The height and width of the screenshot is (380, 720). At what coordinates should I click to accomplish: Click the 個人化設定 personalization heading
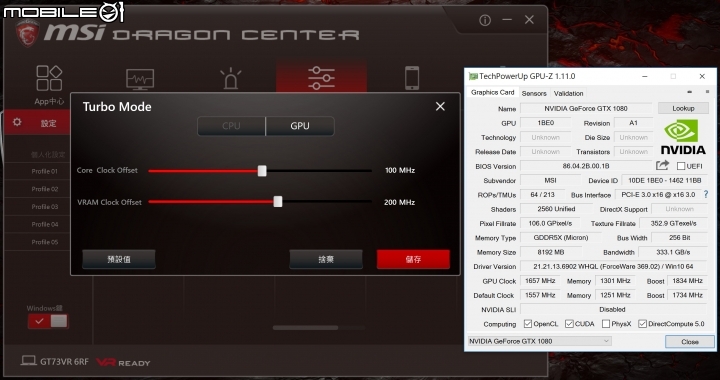tap(48, 155)
